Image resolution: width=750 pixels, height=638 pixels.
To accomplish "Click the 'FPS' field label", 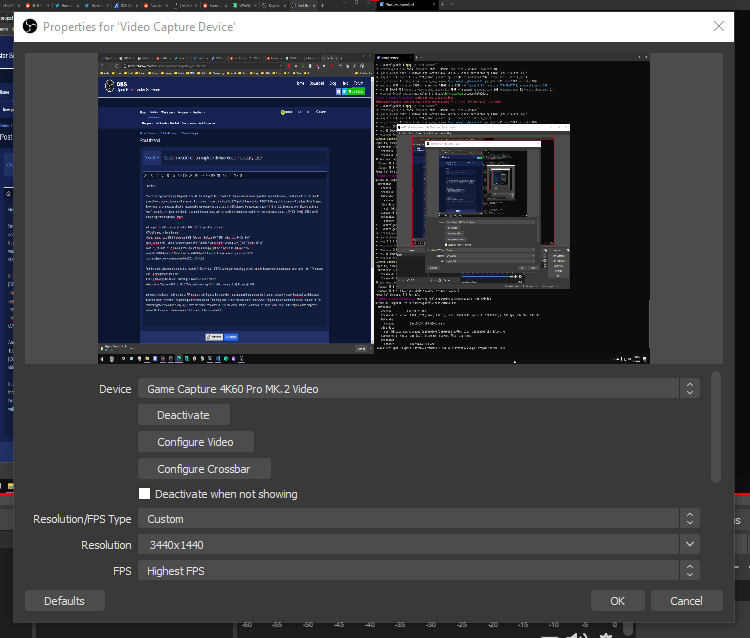I will [122, 571].
